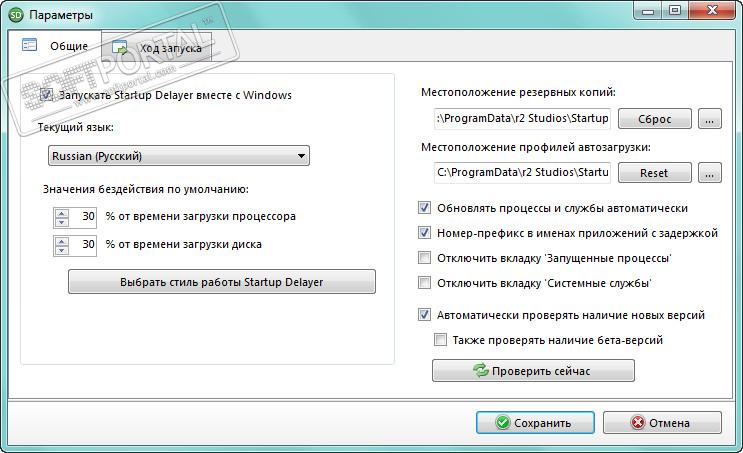Browse for startup profiles location with ... button
Image resolution: width=743 pixels, height=453 pixels.
[x=709, y=173]
